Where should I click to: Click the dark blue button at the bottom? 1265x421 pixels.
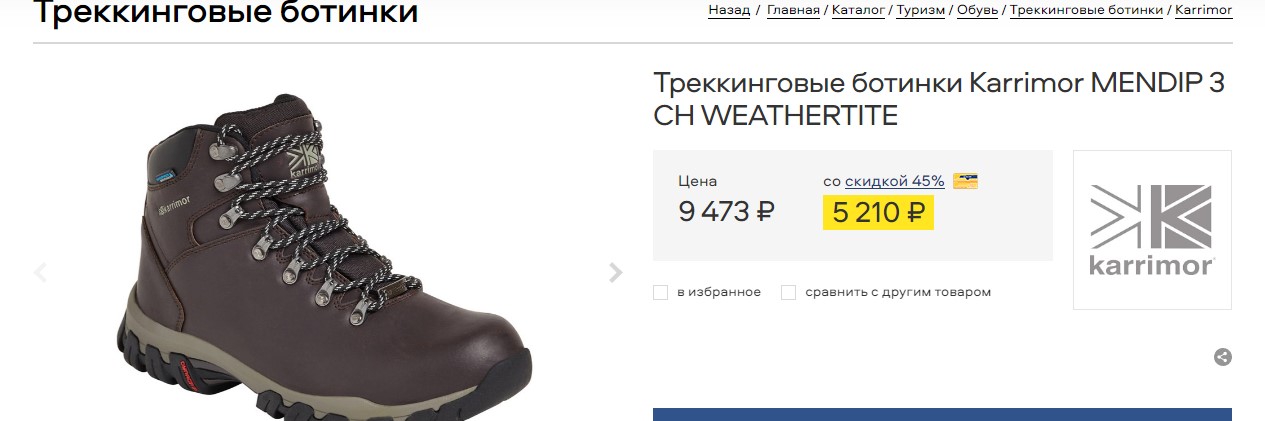click(942, 414)
